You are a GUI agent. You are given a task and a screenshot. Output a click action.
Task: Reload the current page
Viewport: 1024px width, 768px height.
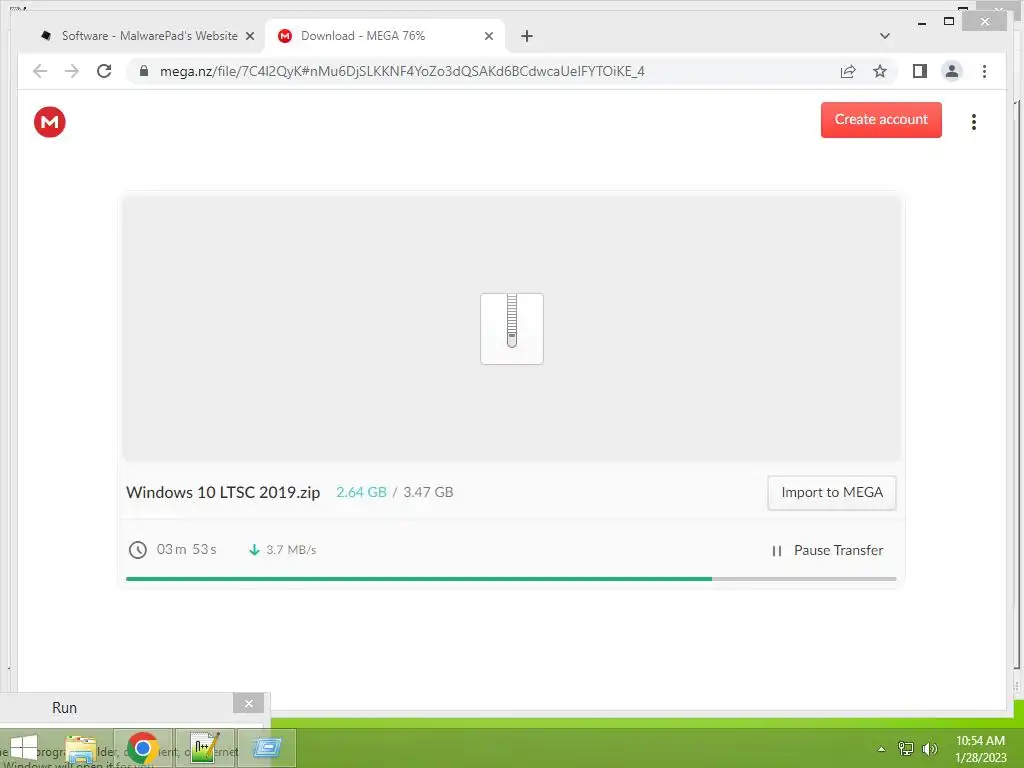[x=104, y=71]
